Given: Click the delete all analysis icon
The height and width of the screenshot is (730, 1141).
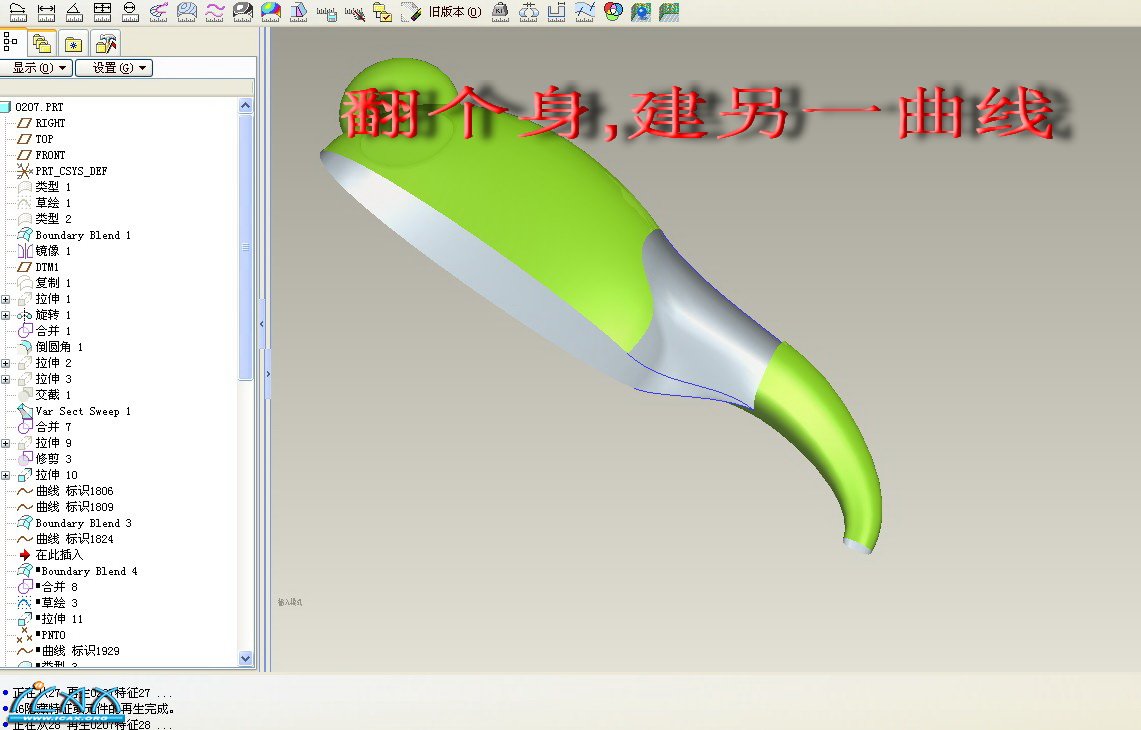Looking at the screenshot, I should click(x=410, y=12).
